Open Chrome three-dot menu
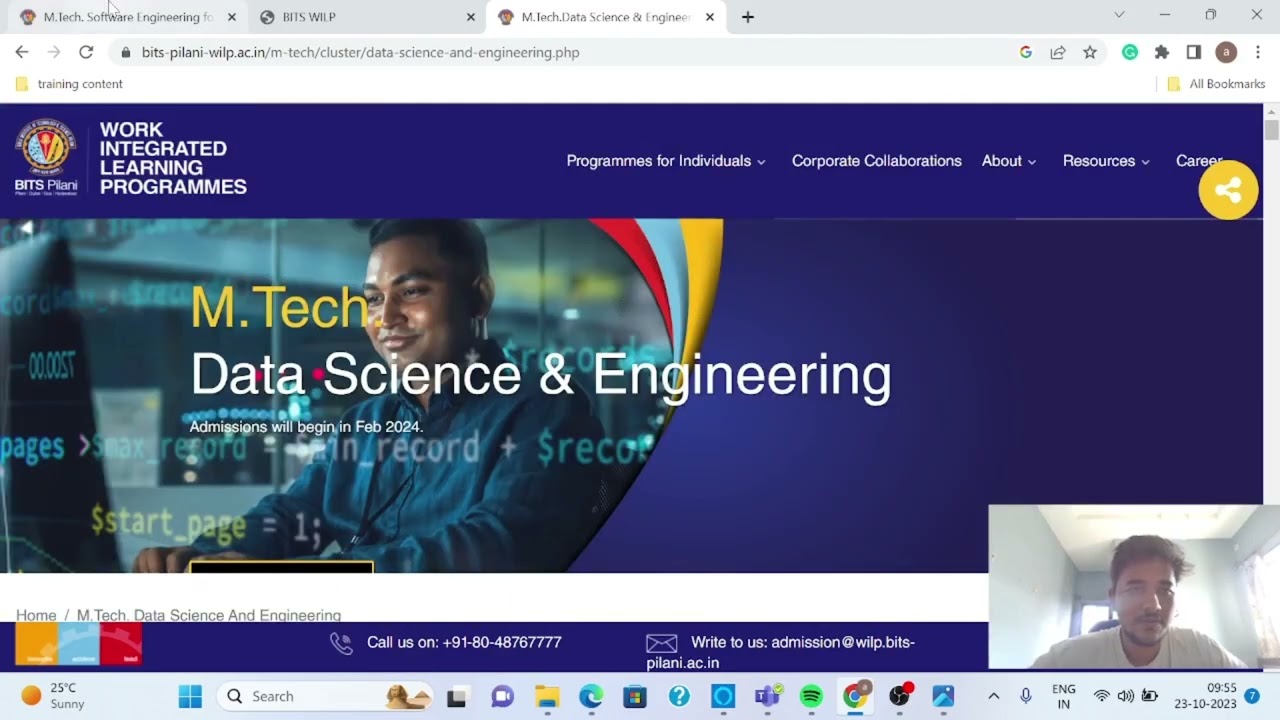This screenshot has width=1280, height=720. pos(1258,52)
